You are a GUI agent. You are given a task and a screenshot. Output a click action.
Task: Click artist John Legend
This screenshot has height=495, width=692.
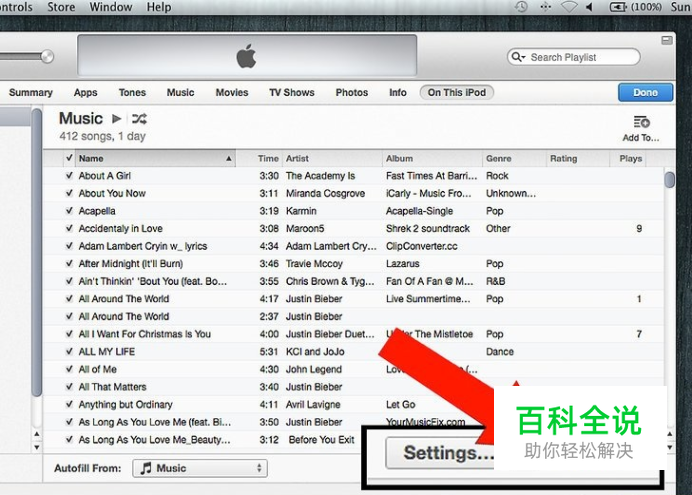pyautogui.click(x=313, y=369)
